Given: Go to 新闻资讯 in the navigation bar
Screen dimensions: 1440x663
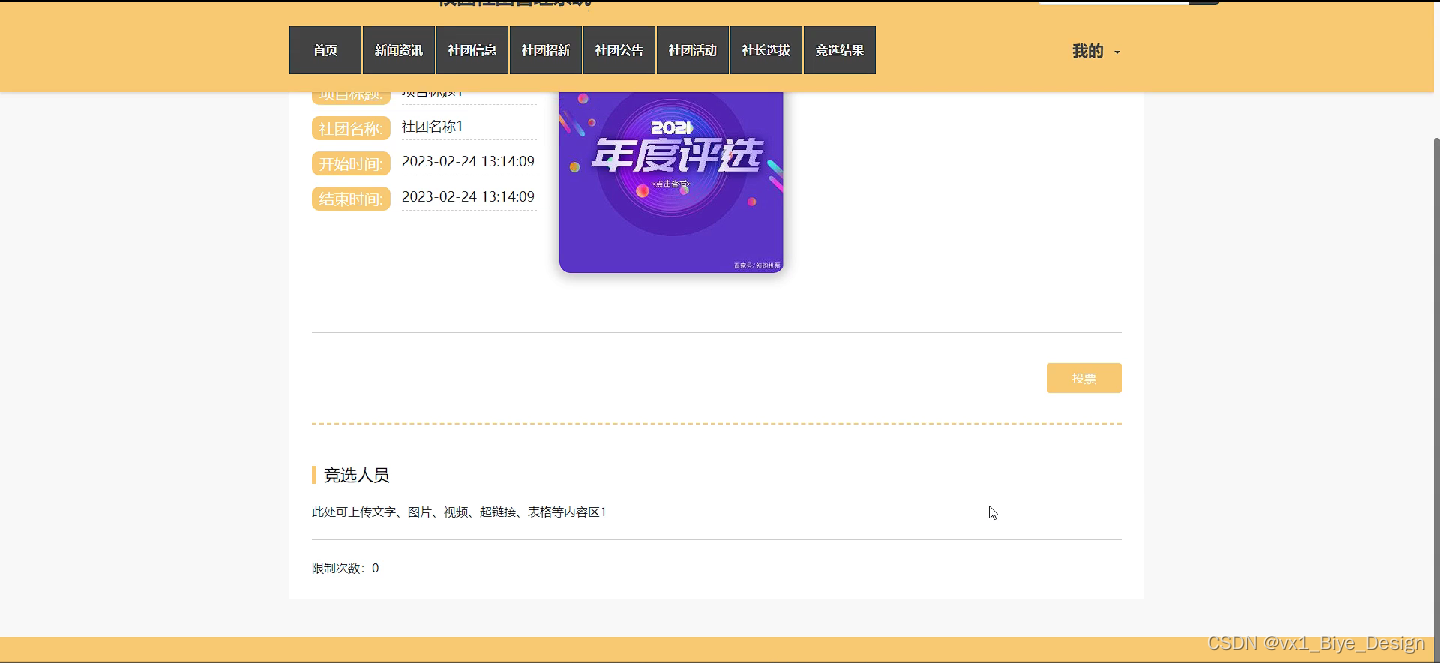Looking at the screenshot, I should (x=399, y=50).
